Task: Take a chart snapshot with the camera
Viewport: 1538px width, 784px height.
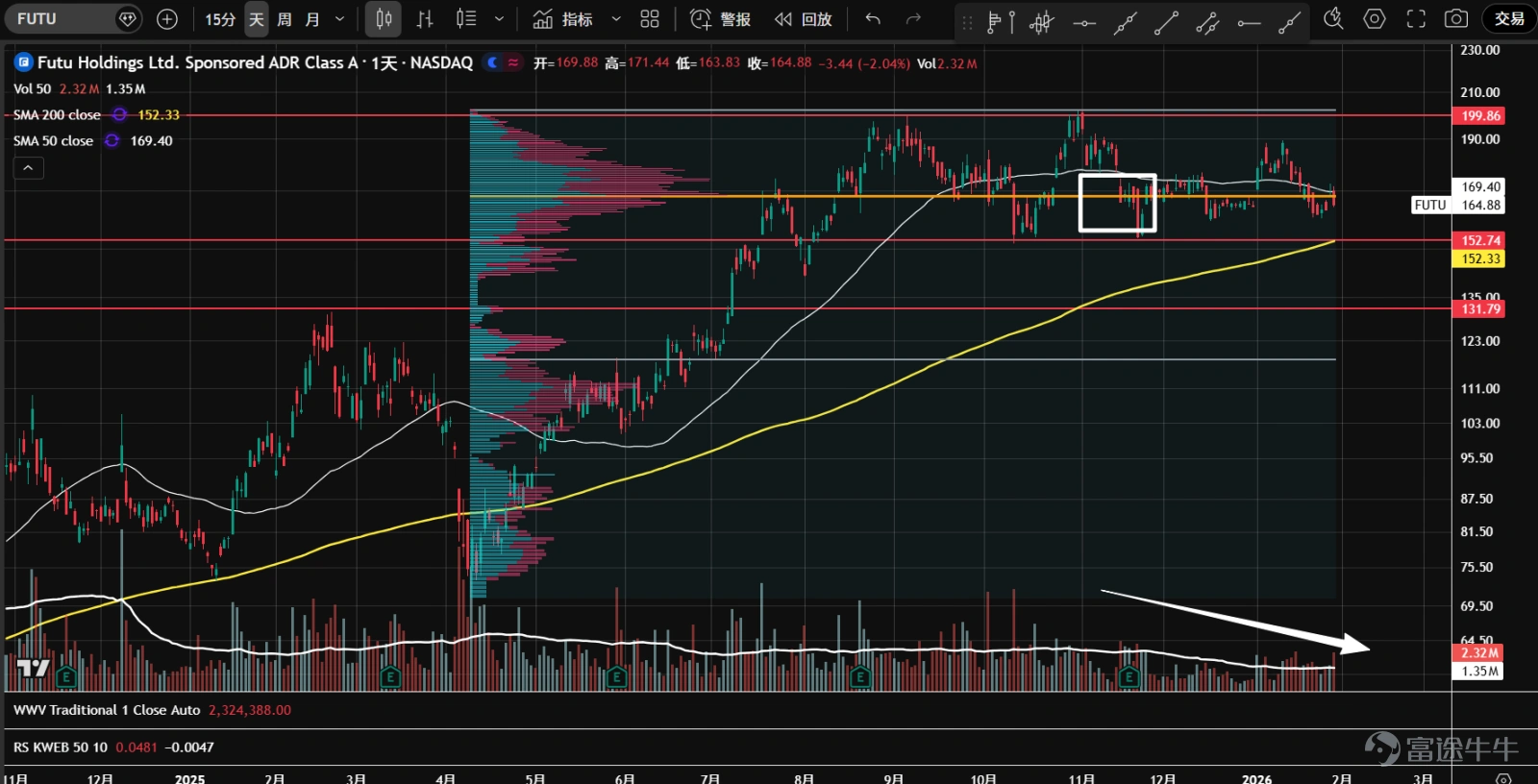Action: [x=1456, y=19]
